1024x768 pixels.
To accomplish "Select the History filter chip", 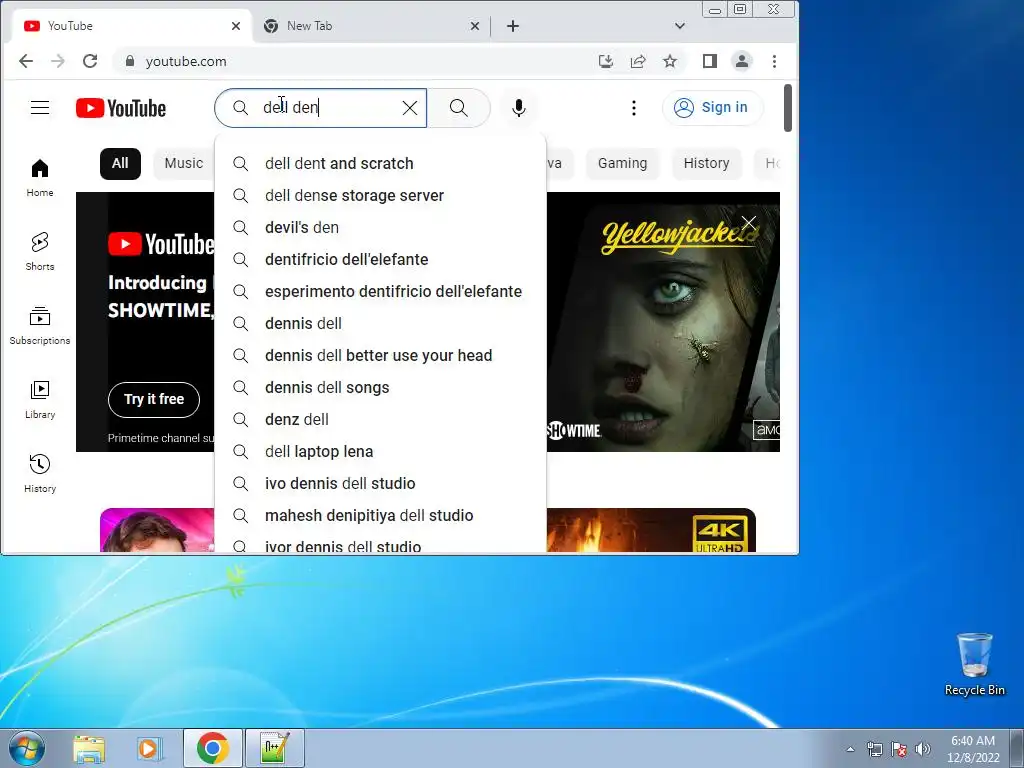I will pos(706,163).
